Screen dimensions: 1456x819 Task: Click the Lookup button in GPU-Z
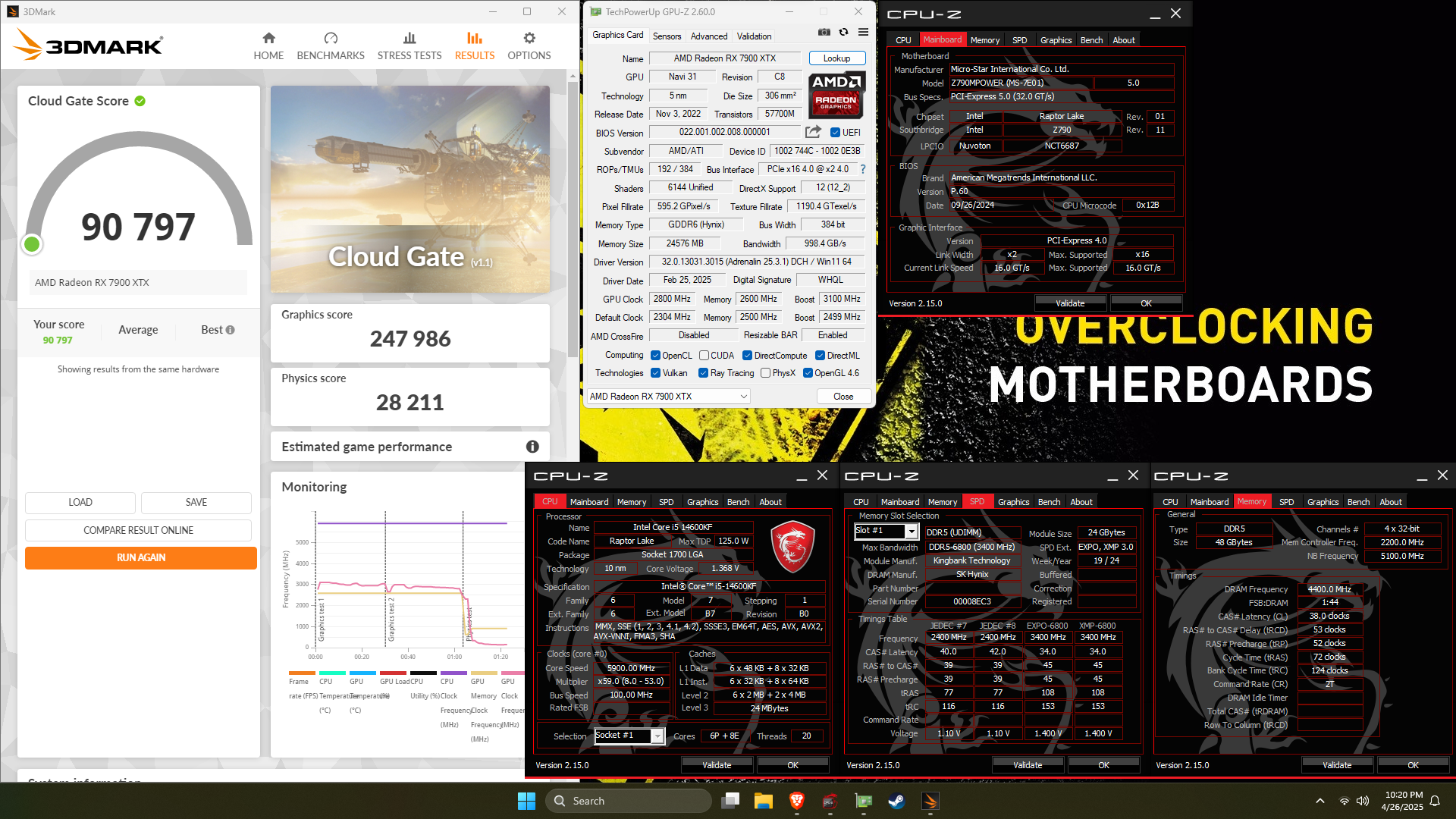pyautogui.click(x=836, y=58)
